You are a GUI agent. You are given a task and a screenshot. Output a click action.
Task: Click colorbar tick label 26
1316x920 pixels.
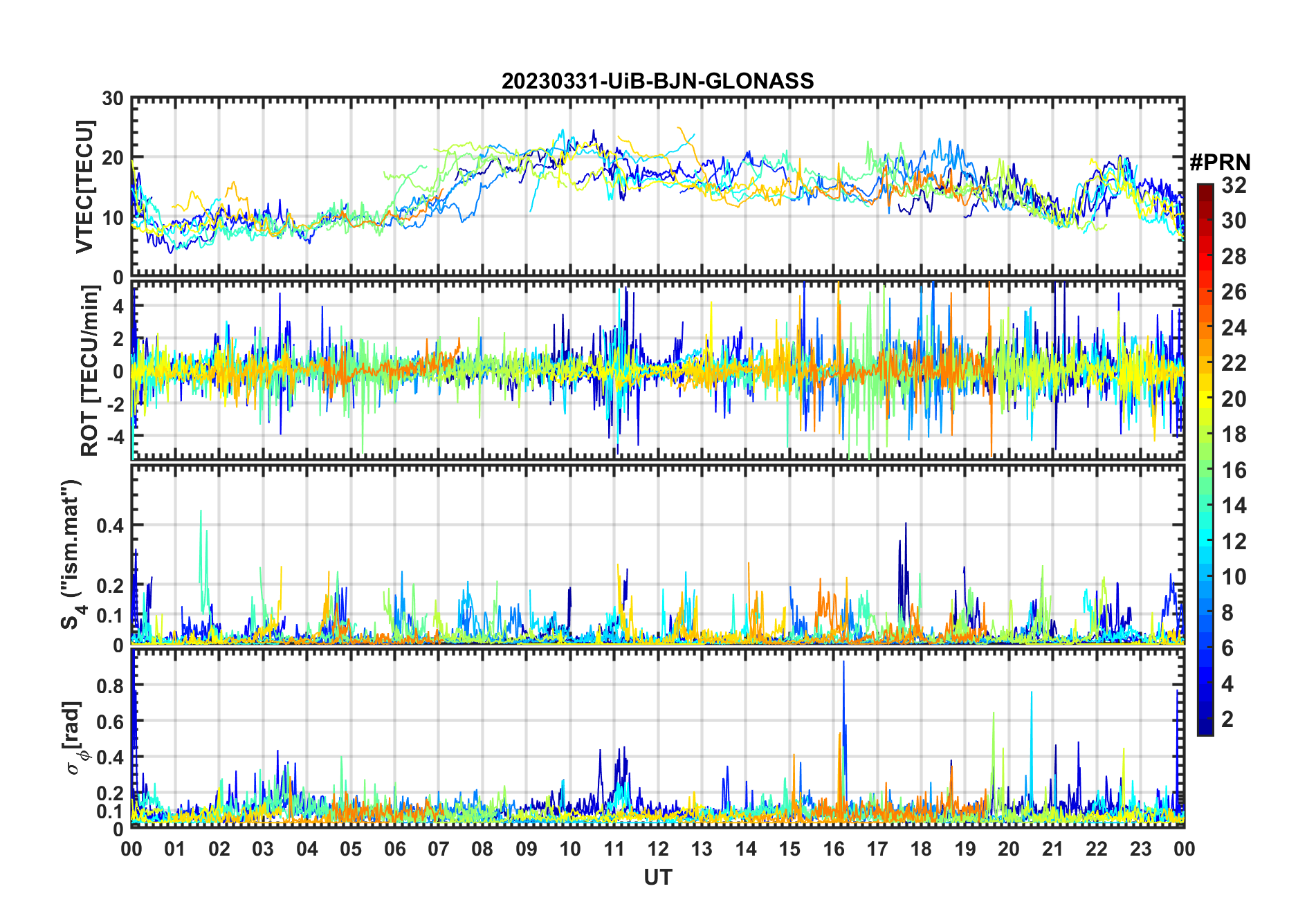click(1234, 292)
